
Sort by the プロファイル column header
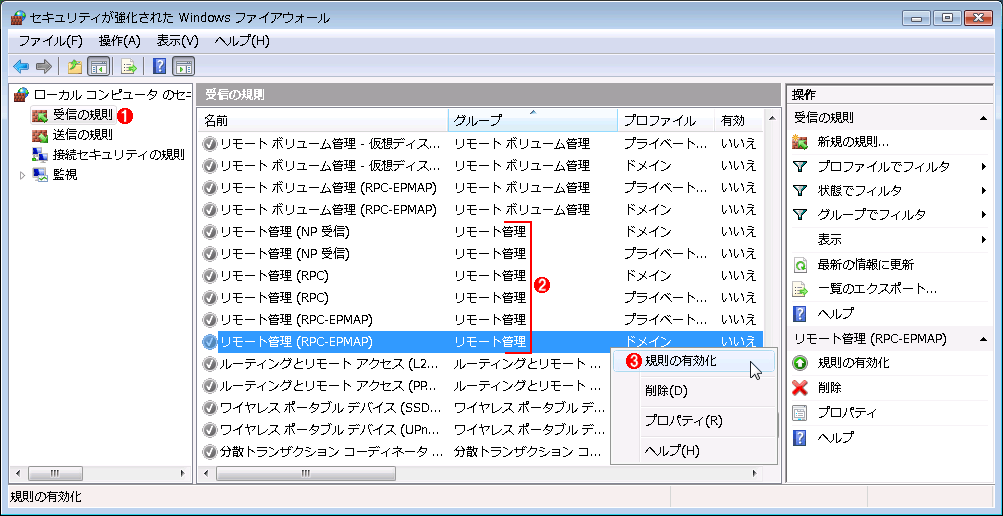coord(667,120)
